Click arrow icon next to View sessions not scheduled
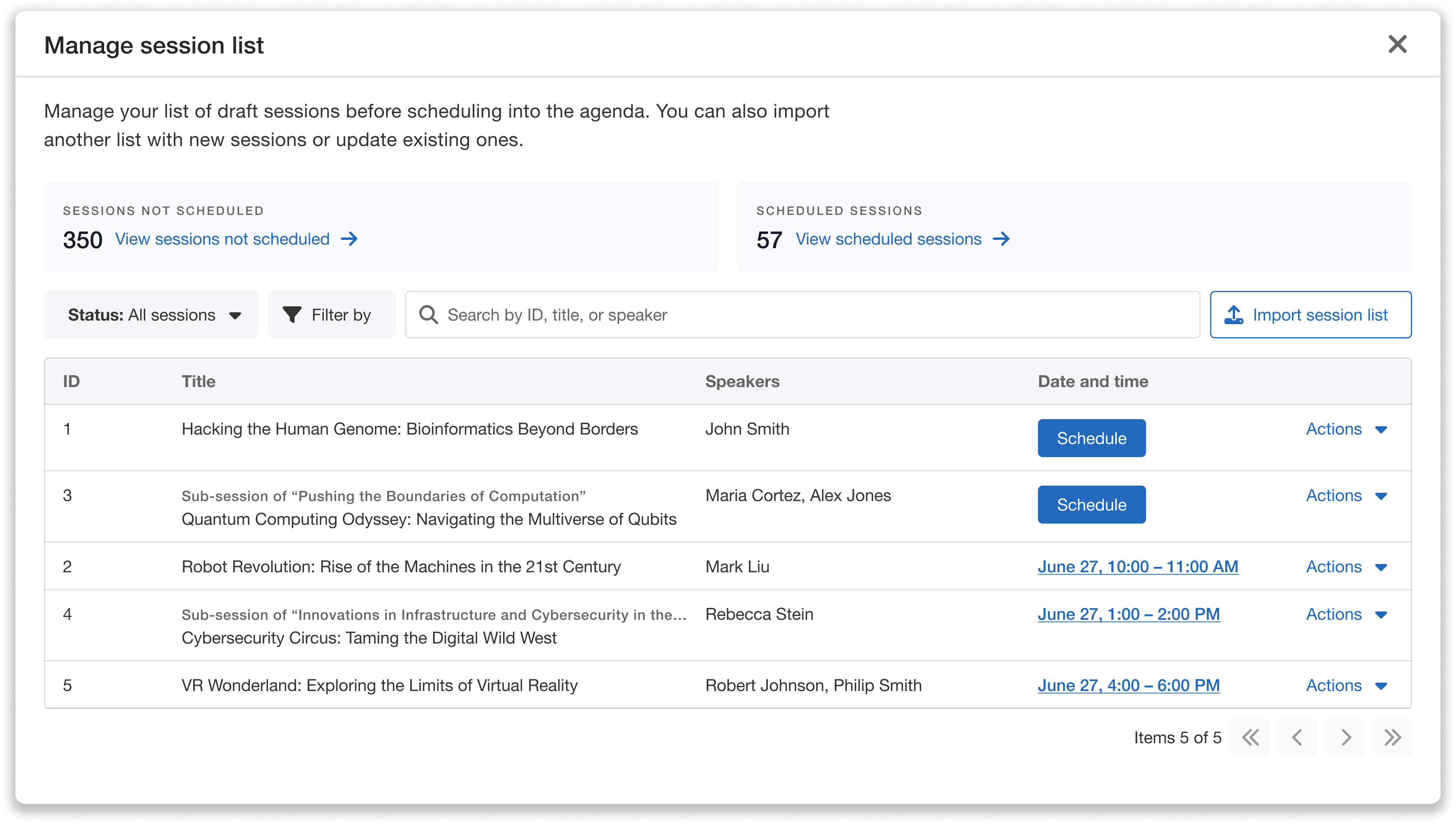The height and width of the screenshot is (824, 1456). pos(350,239)
